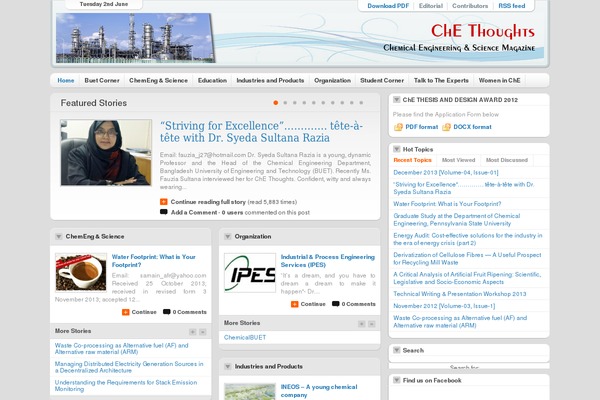Click plus icon in Organization More Stories bar
This screenshot has height=400, width=600.
[361, 324]
